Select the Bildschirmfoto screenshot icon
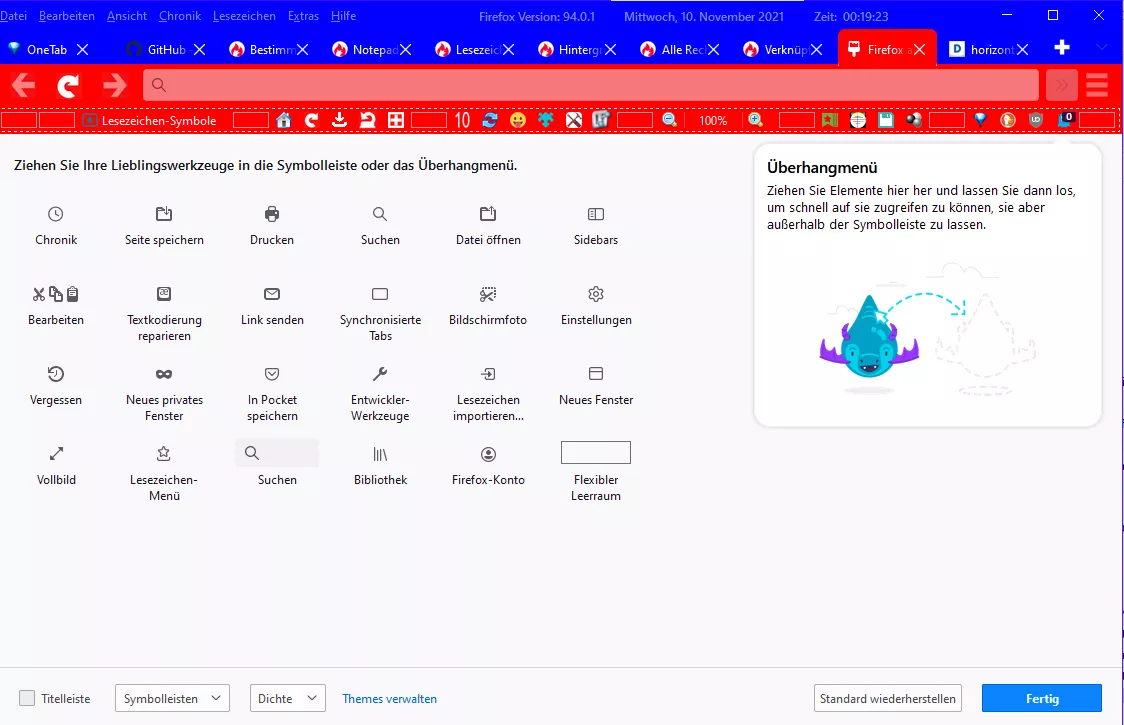This screenshot has height=725, width=1124. pos(488,294)
